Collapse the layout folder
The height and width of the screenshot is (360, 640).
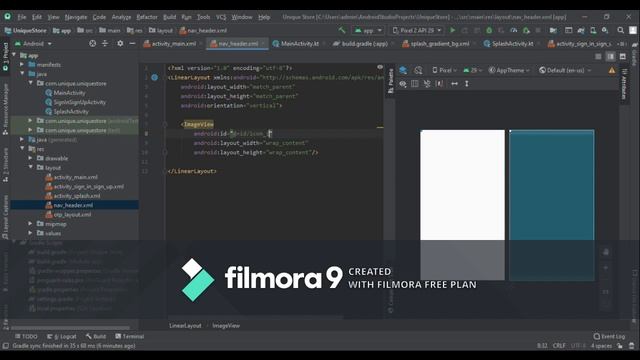point(31,167)
